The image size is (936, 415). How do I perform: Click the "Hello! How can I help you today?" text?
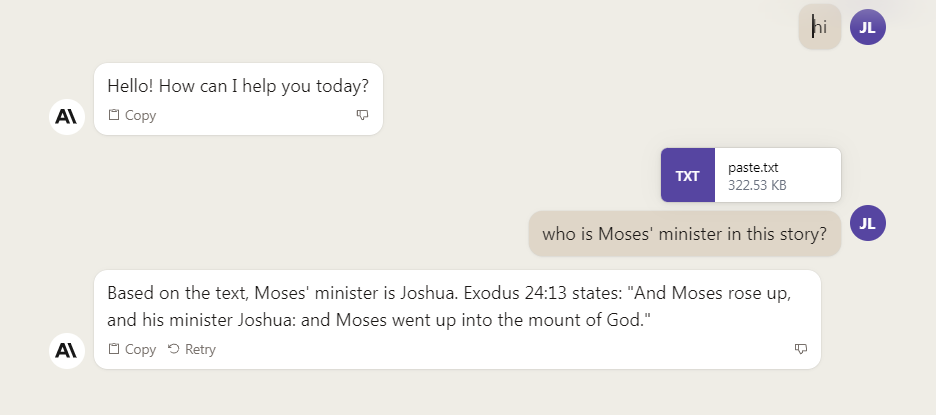pos(238,86)
